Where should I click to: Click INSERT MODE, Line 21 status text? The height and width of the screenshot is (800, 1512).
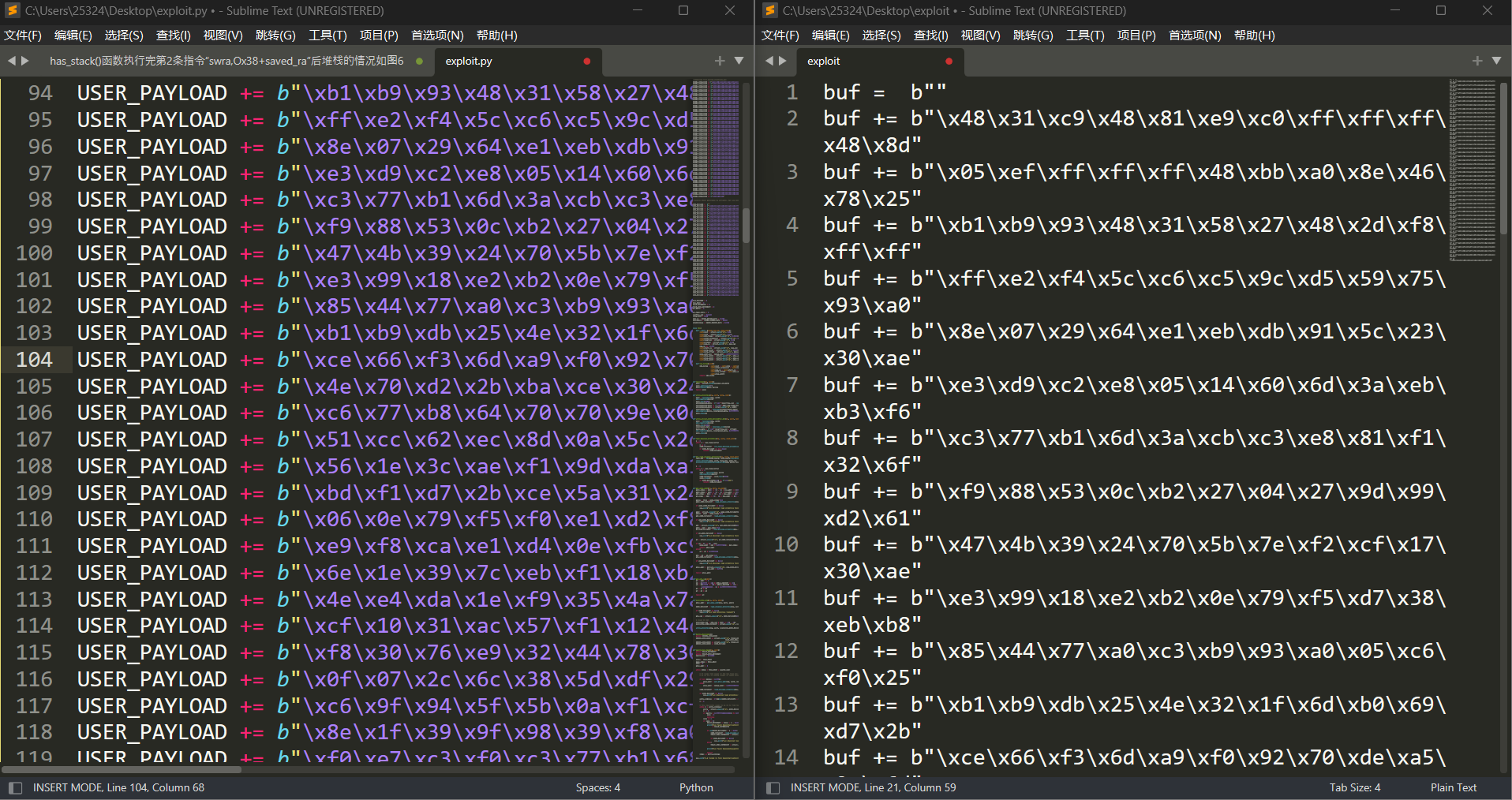[x=873, y=787]
